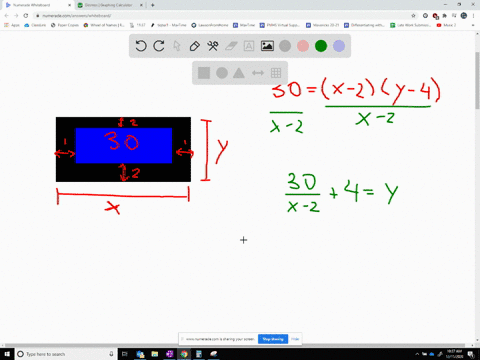Open the tools wrench-and-hammer icon
This screenshot has height=360, width=480.
[213, 46]
